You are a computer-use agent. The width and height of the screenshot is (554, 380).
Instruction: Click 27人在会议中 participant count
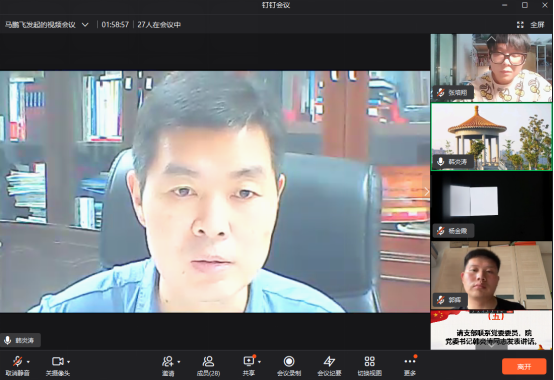[159, 25]
